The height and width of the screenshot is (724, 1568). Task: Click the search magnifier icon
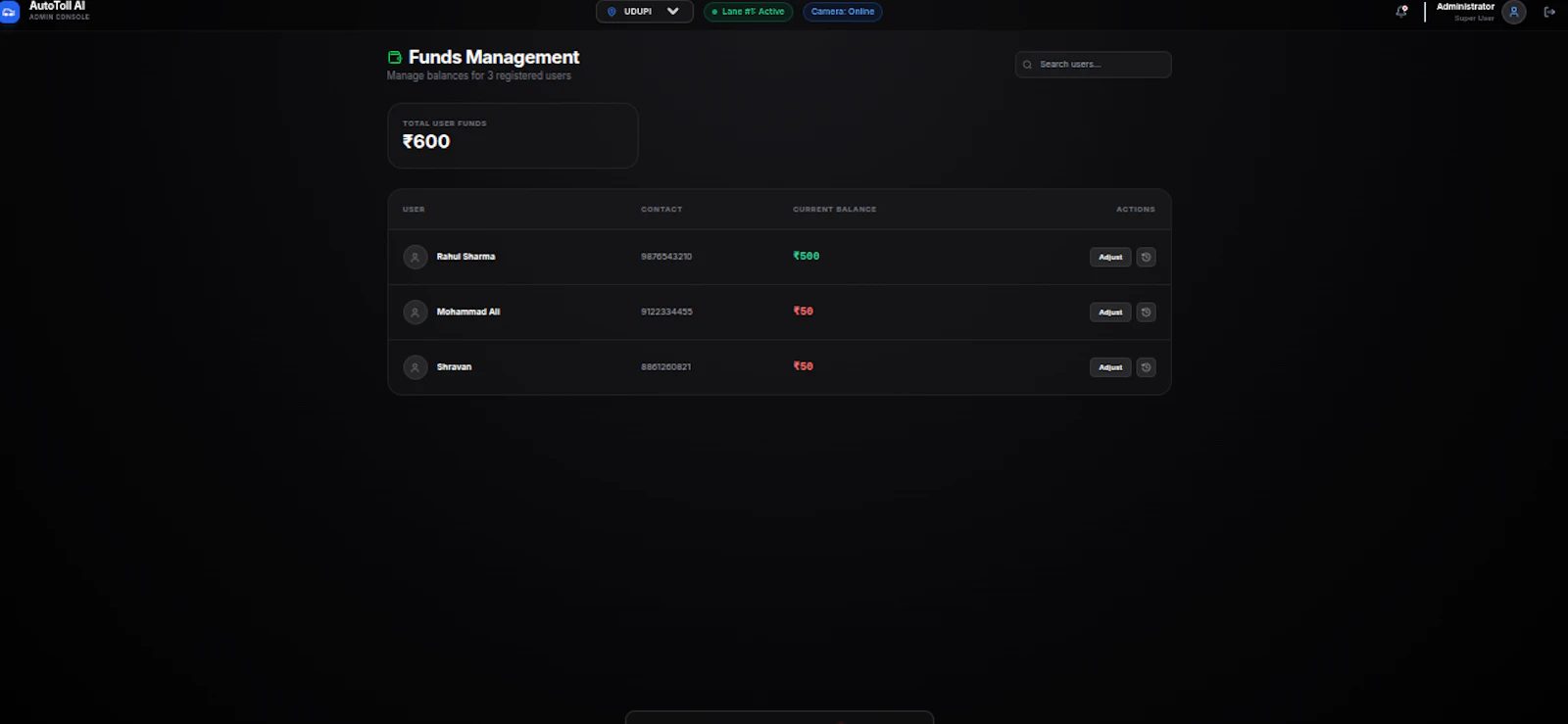(x=1027, y=65)
